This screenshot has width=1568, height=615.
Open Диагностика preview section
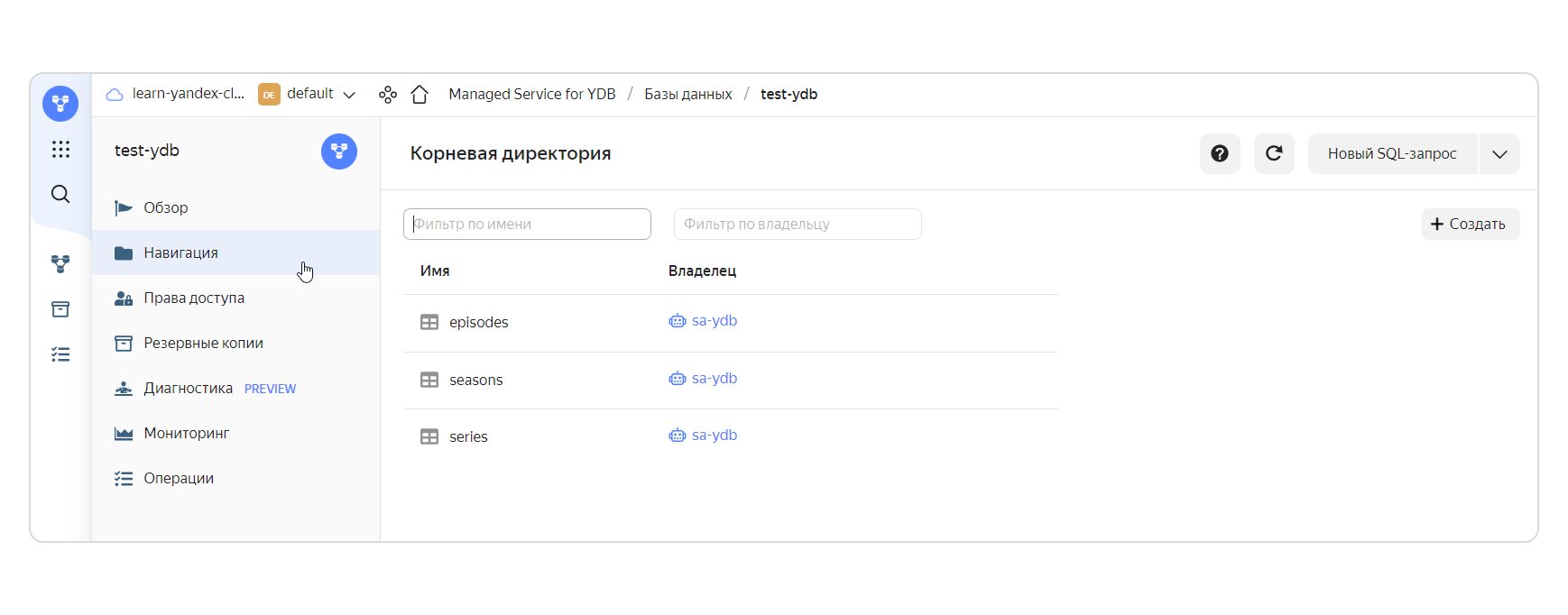coord(235,388)
